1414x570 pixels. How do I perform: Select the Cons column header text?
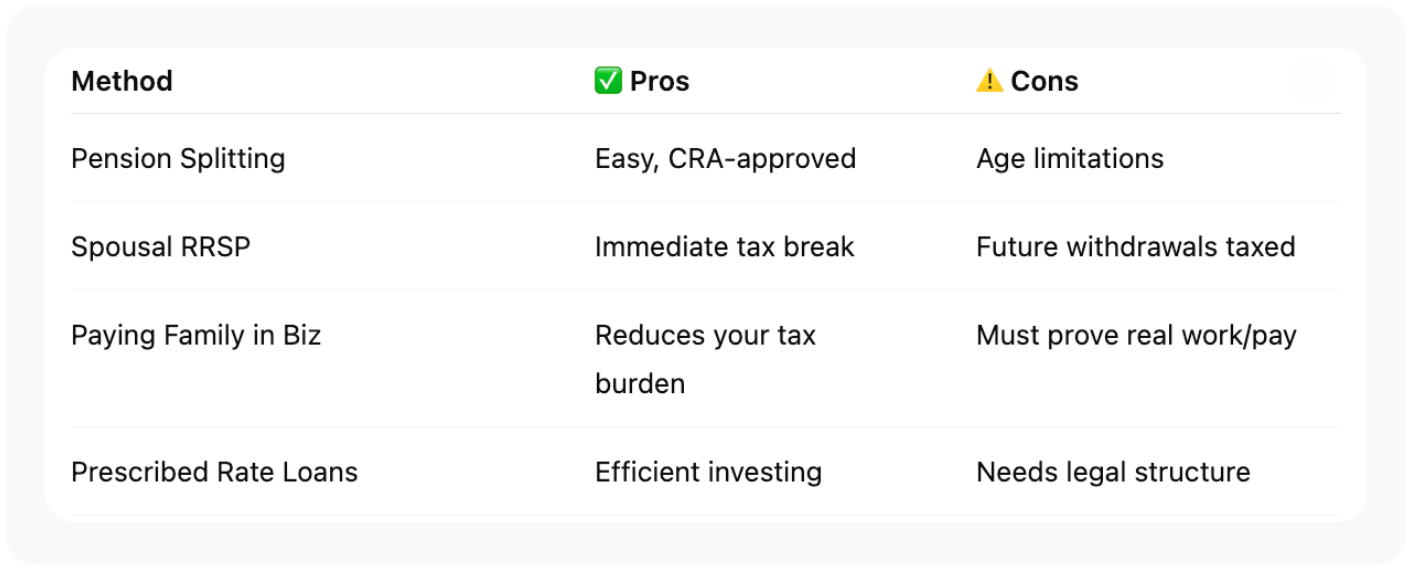coord(1044,81)
